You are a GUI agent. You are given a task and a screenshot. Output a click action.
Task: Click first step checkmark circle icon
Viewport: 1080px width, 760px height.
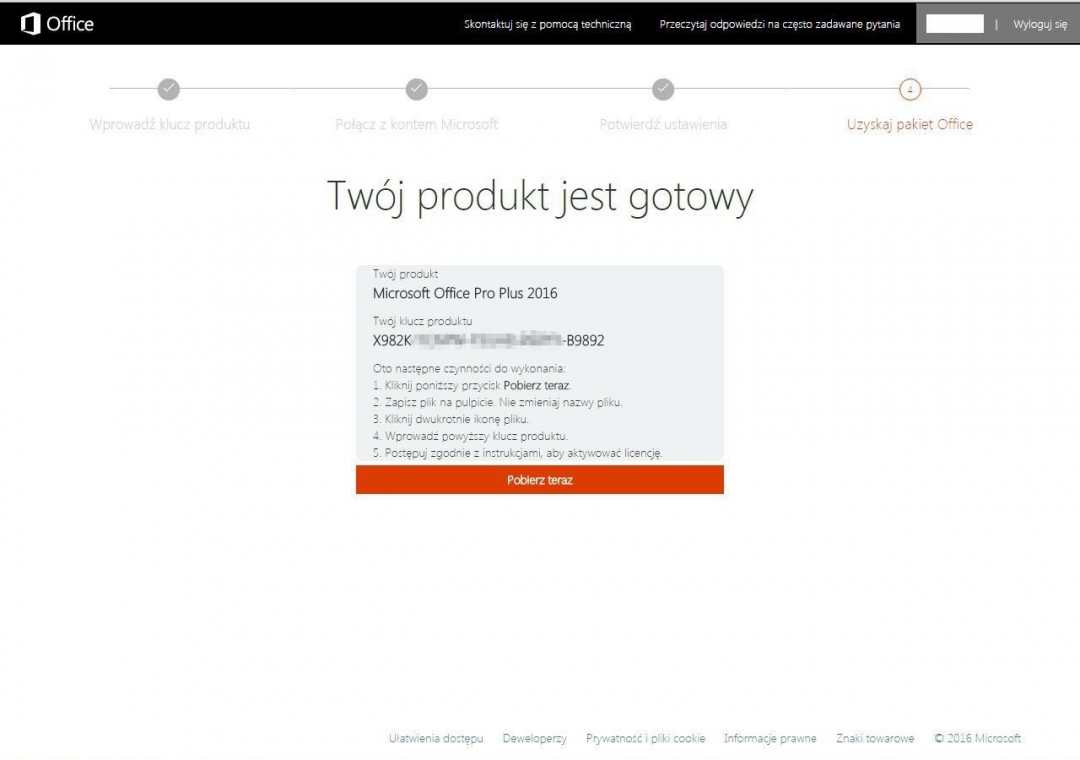pos(169,89)
